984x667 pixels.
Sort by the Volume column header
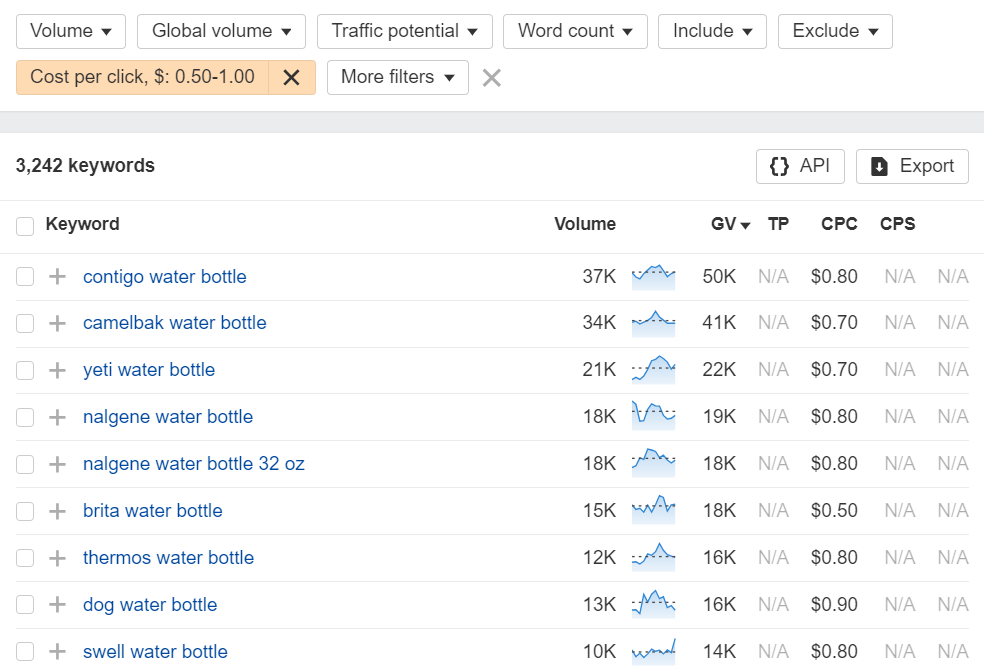click(x=585, y=224)
